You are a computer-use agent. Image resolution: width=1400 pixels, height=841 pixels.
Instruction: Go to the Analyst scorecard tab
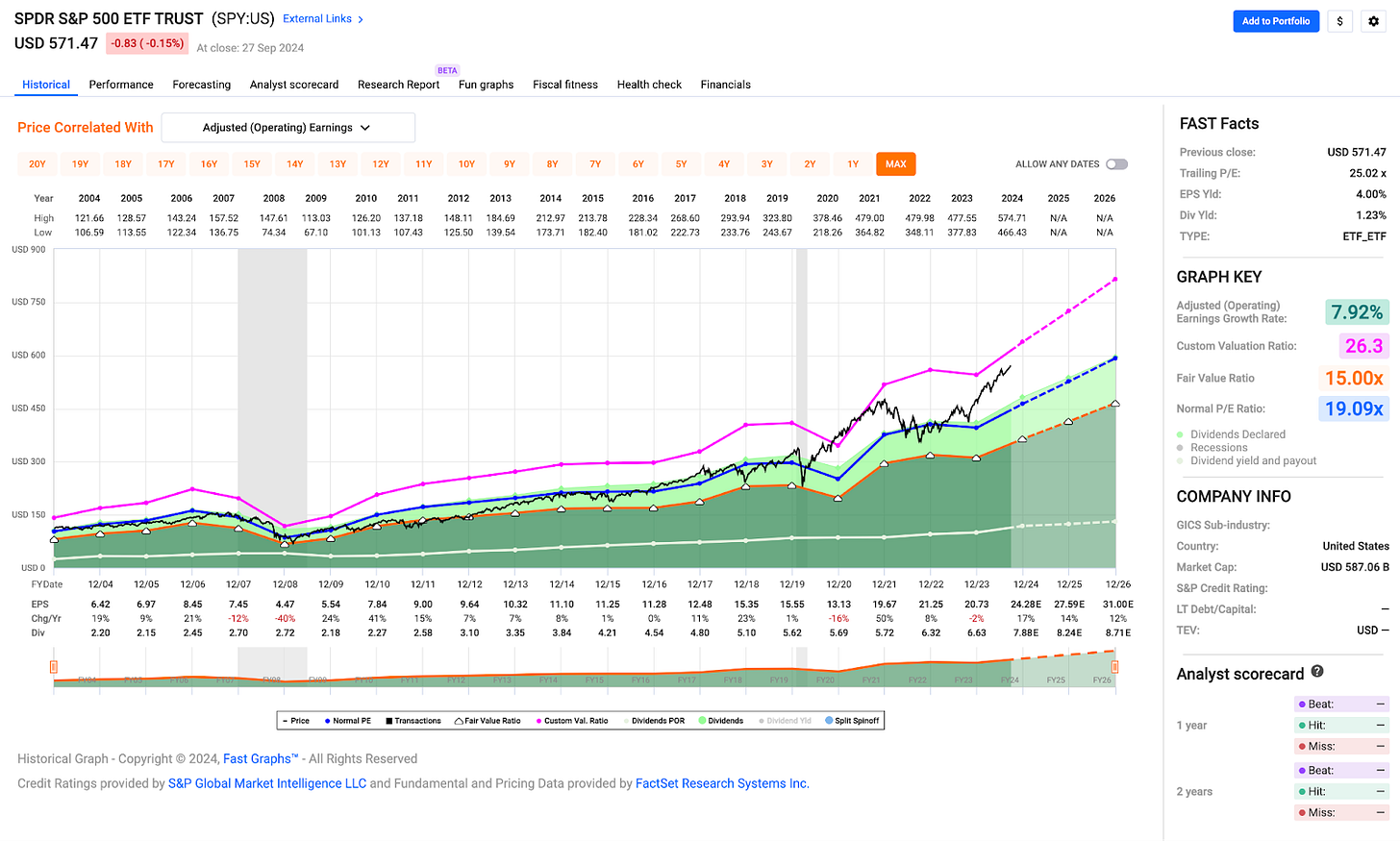point(294,85)
